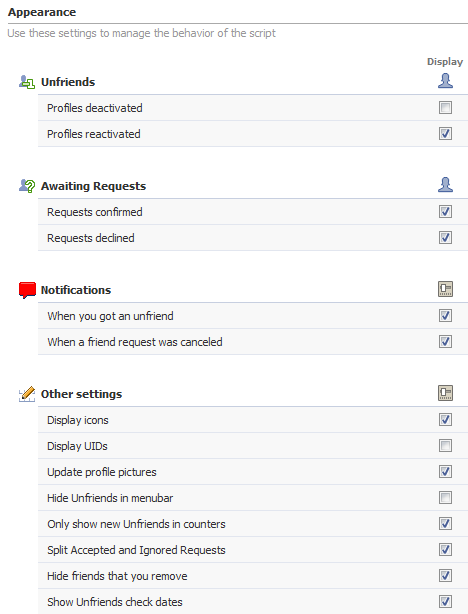Uncheck Split Accepted and Ignored Requests
Viewport: 468px width, 614px height.
(x=445, y=549)
